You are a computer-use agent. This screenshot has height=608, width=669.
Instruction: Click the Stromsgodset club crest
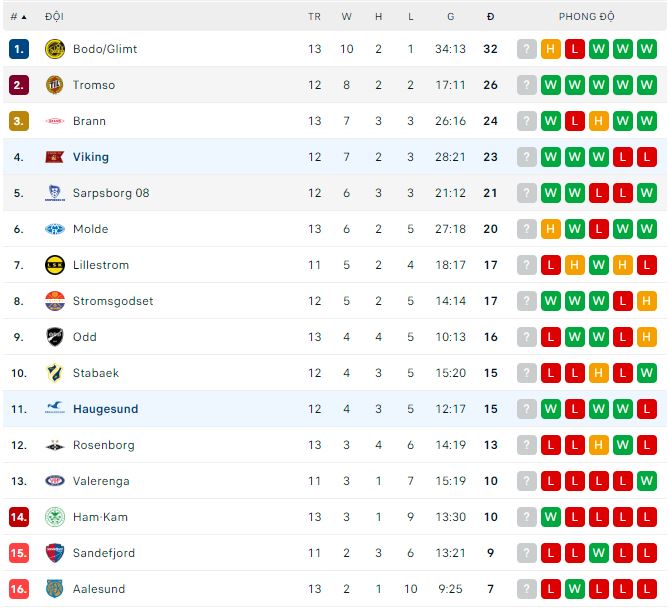54,301
